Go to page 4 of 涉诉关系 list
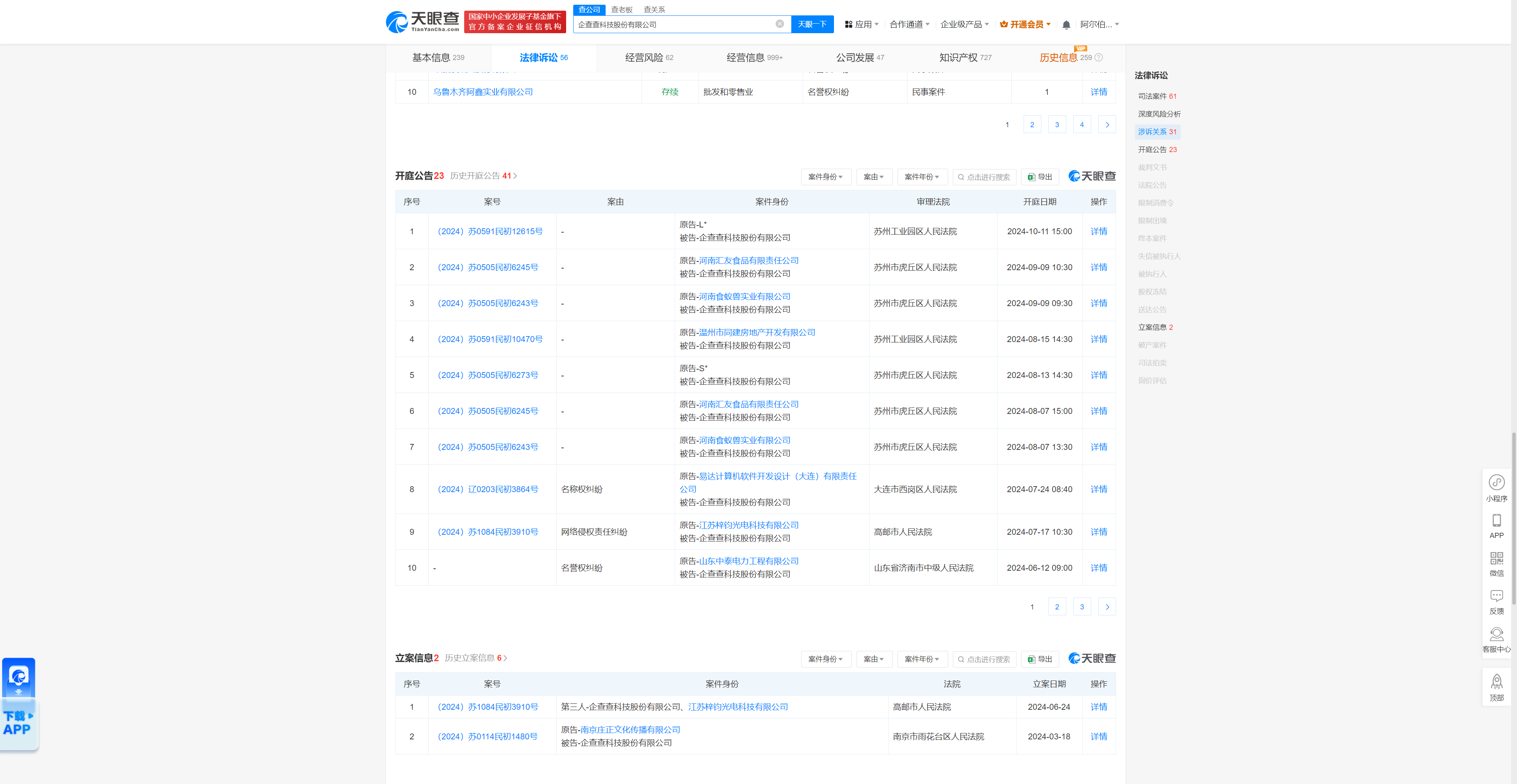Screen dimensions: 1517x784 [1082, 125]
